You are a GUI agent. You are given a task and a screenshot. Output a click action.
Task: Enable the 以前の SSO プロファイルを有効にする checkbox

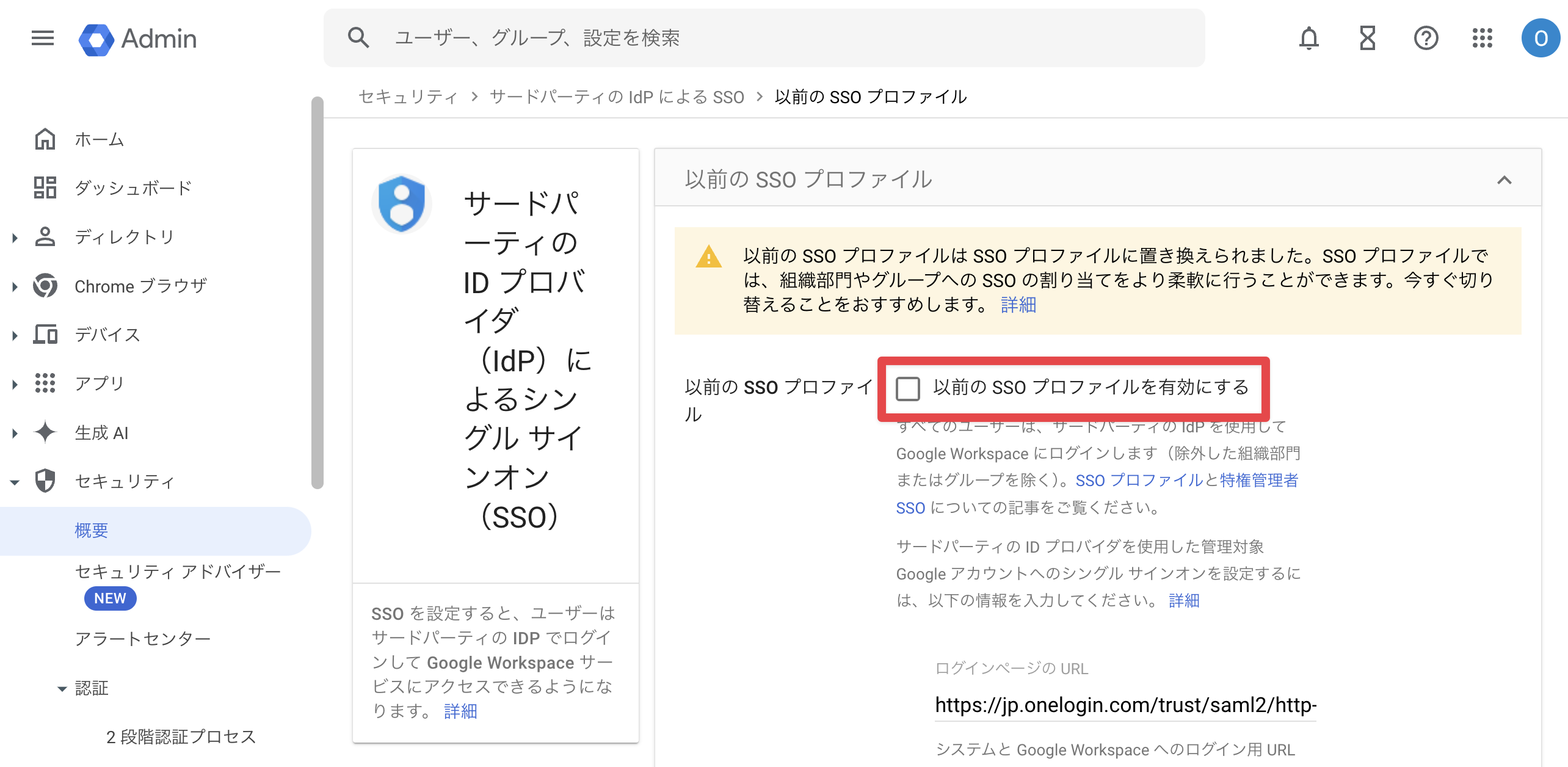[907, 388]
